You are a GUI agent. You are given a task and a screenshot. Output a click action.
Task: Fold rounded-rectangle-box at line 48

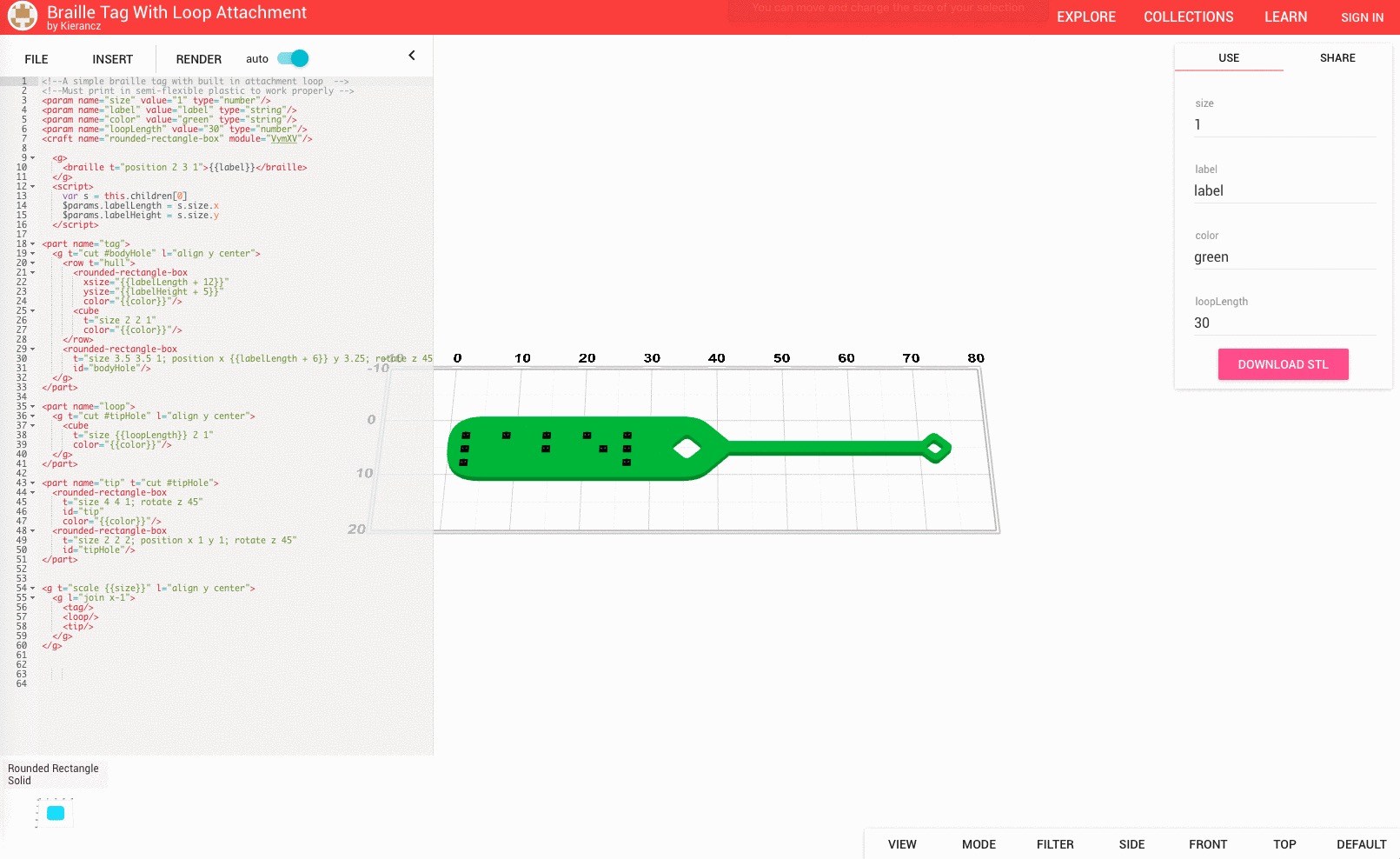33,531
